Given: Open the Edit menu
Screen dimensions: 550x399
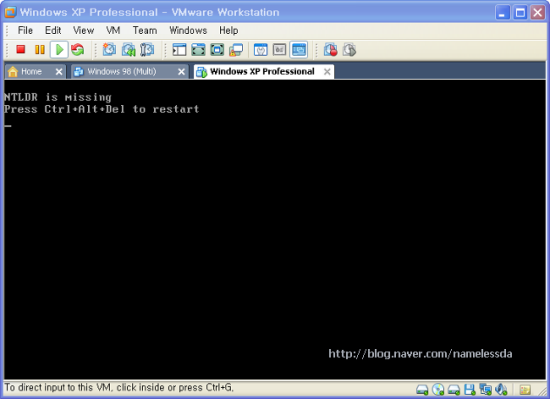Looking at the screenshot, I should (53, 31).
